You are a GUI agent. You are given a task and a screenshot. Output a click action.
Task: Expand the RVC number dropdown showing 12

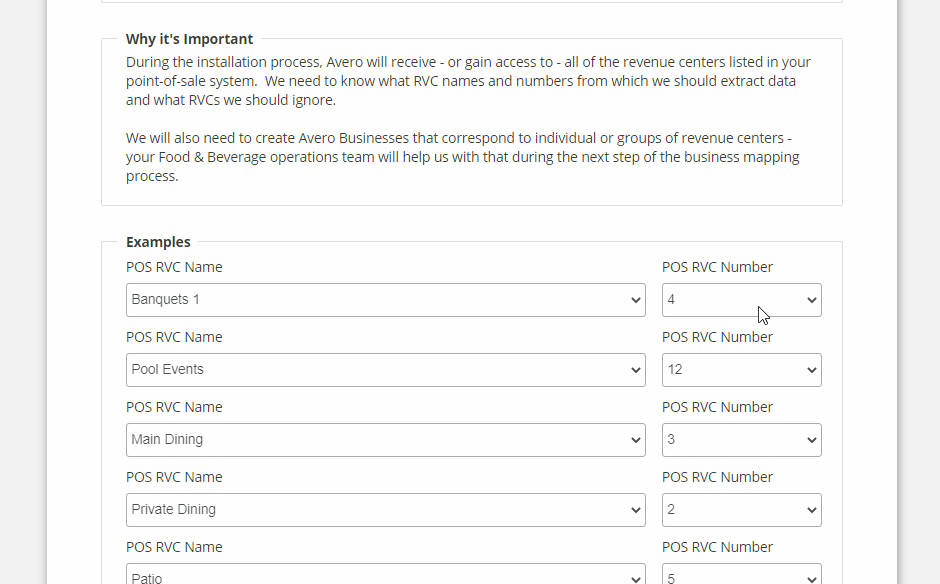[x=741, y=370]
